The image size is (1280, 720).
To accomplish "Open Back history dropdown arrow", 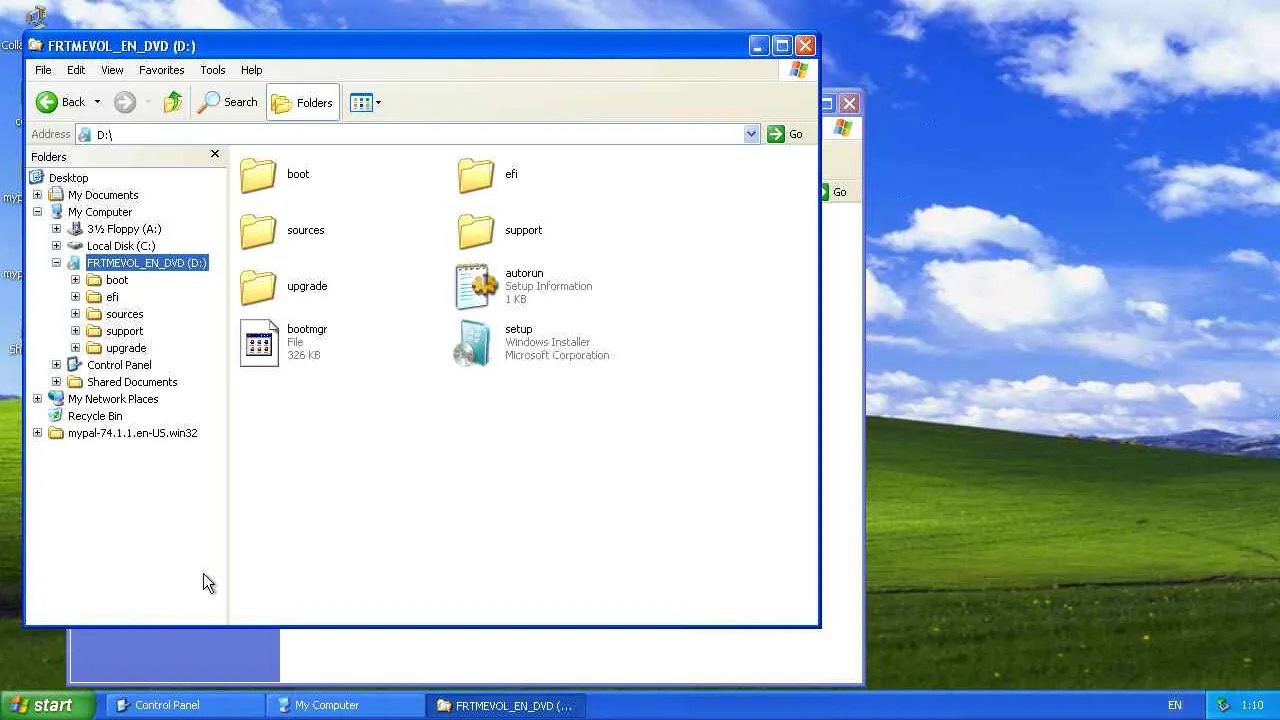I will pyautogui.click(x=97, y=102).
